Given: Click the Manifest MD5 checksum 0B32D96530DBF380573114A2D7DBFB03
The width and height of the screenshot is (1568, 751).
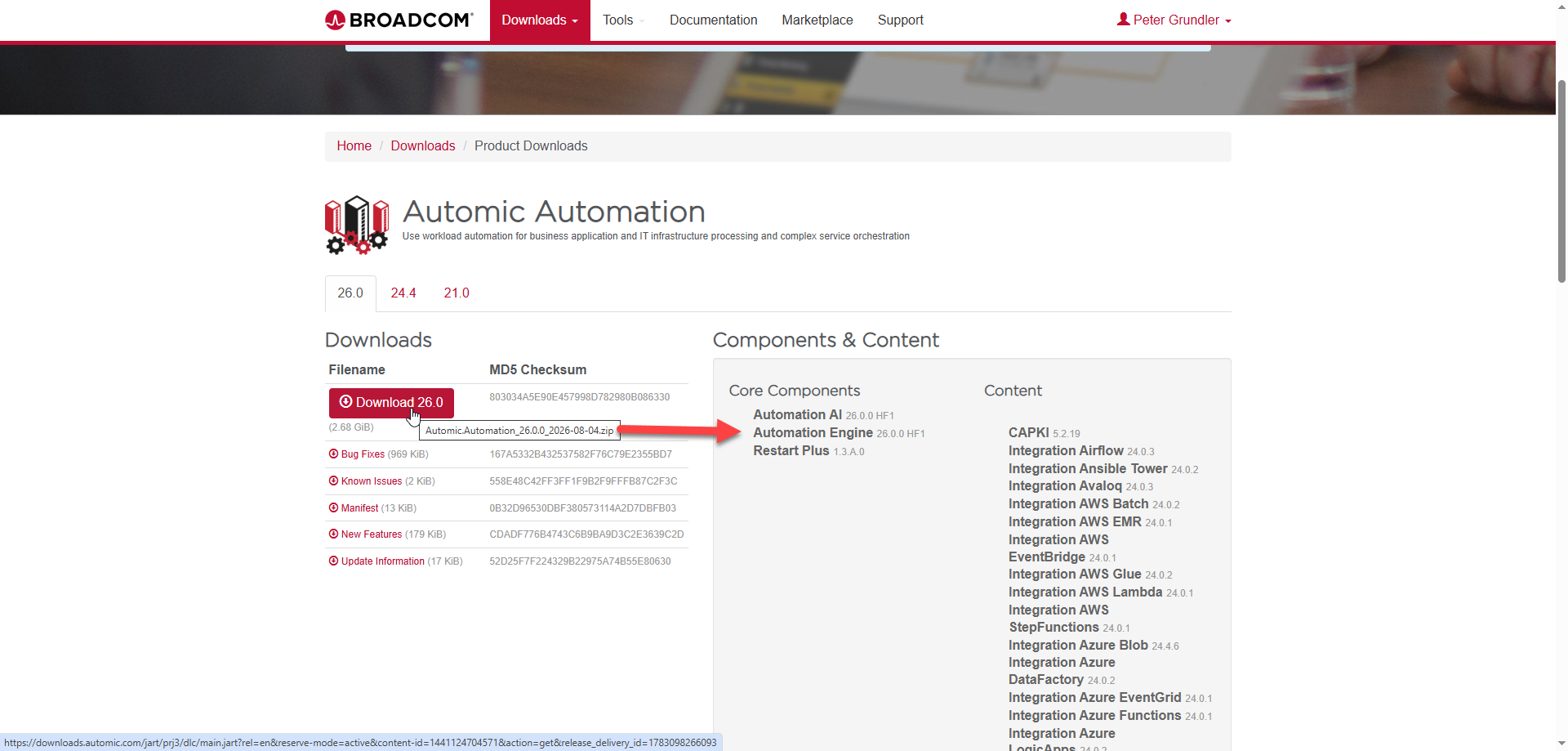Looking at the screenshot, I should tap(583, 508).
